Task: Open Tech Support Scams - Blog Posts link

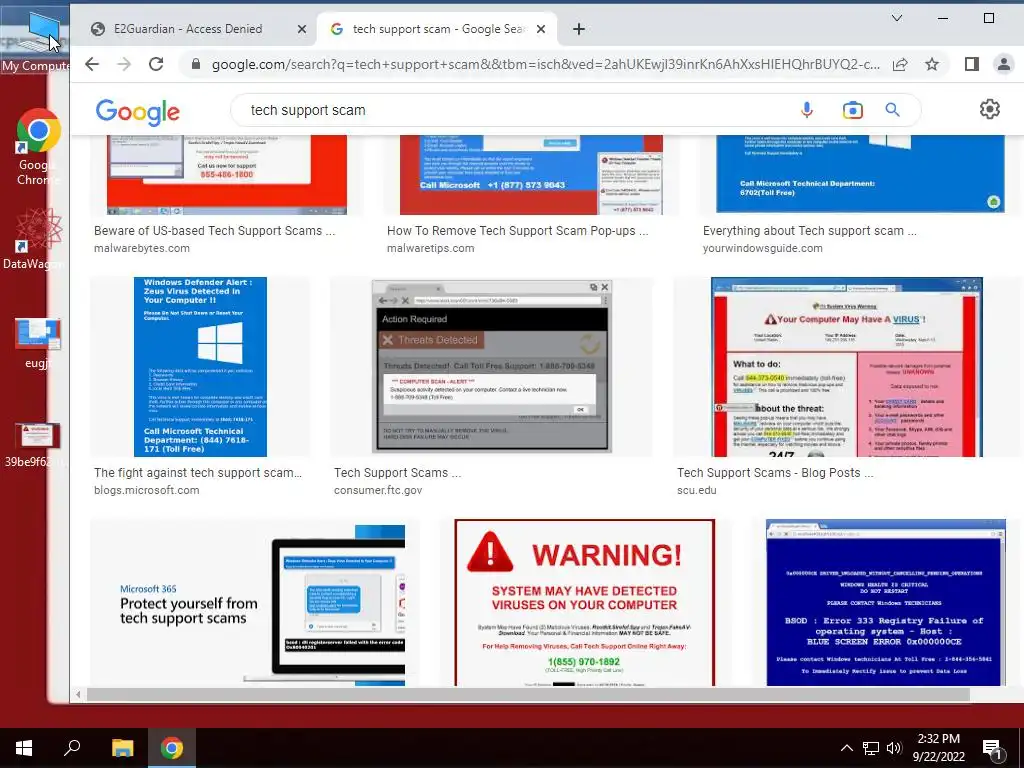Action: [x=775, y=473]
